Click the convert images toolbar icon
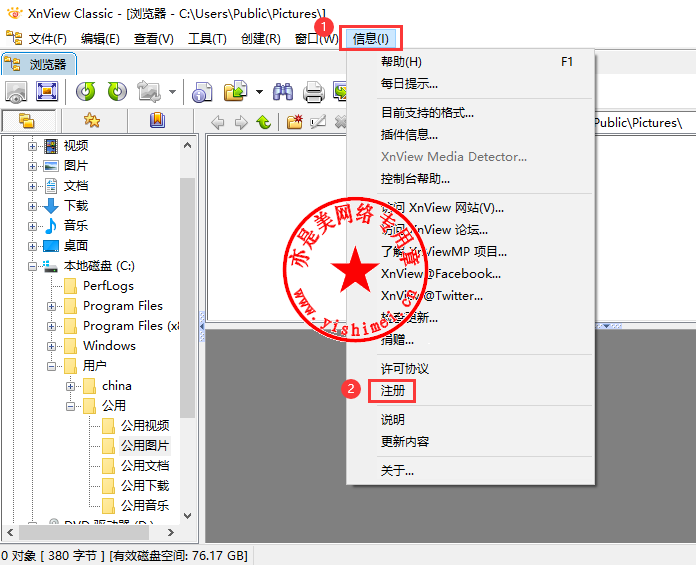696x565 pixels. (149, 91)
